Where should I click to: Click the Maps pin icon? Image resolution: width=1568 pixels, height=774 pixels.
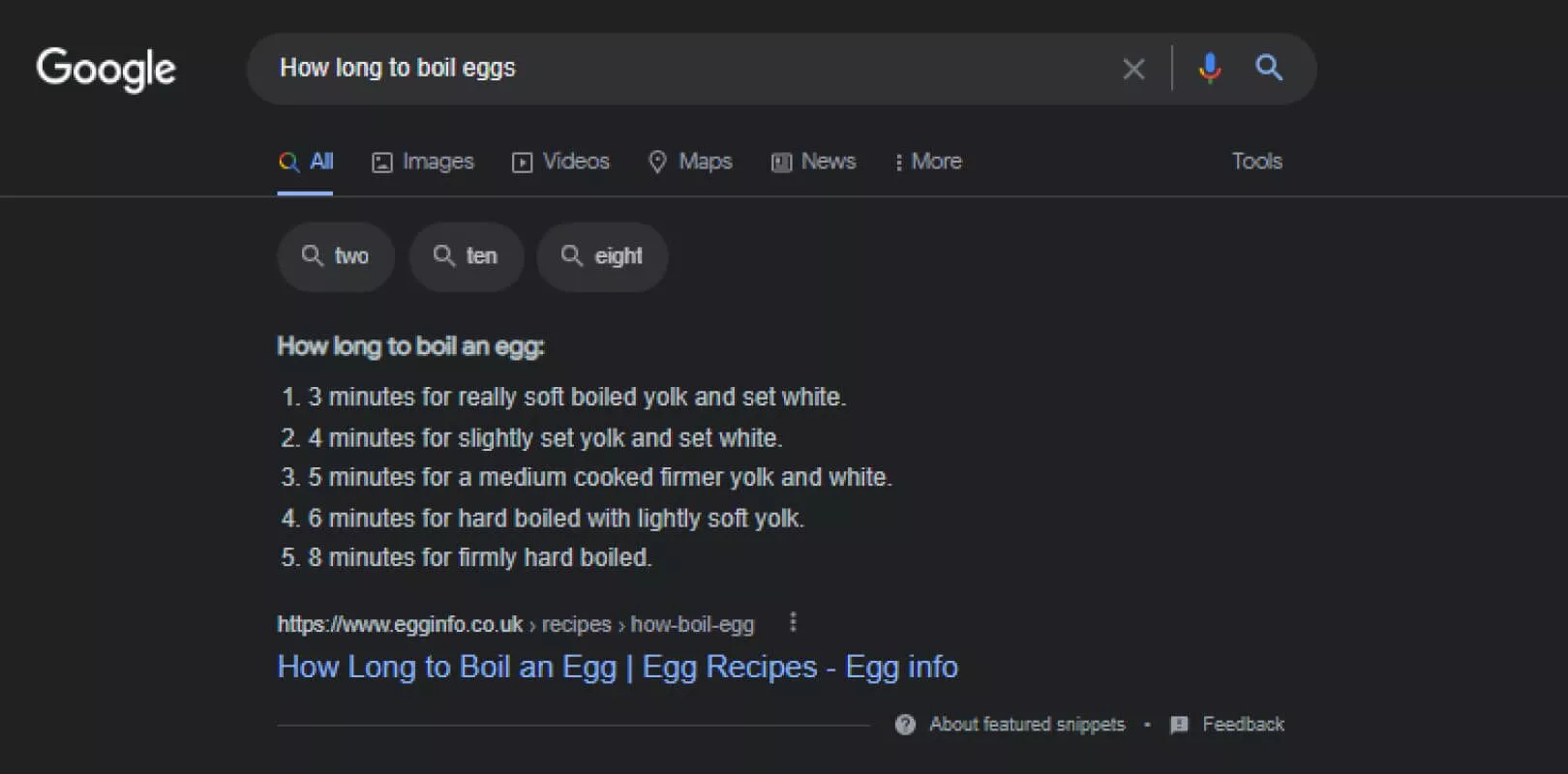[657, 162]
